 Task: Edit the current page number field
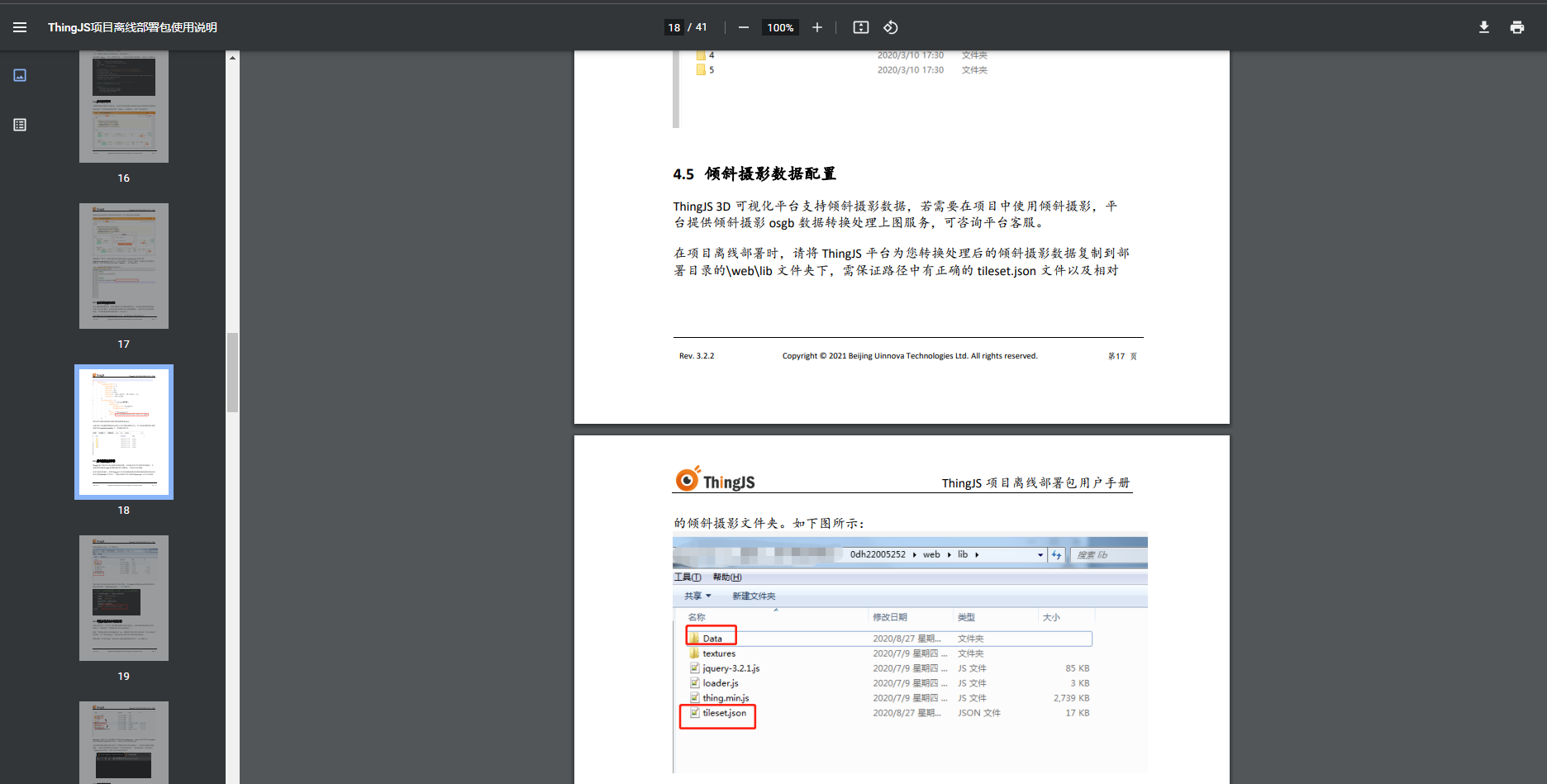tap(674, 27)
